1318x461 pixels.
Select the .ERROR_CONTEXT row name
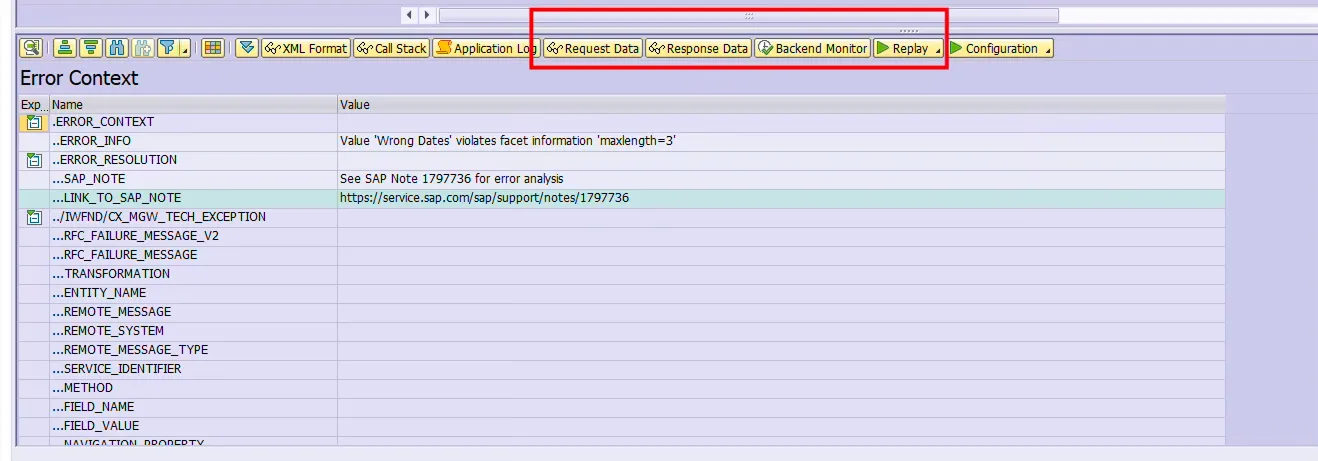coord(103,122)
